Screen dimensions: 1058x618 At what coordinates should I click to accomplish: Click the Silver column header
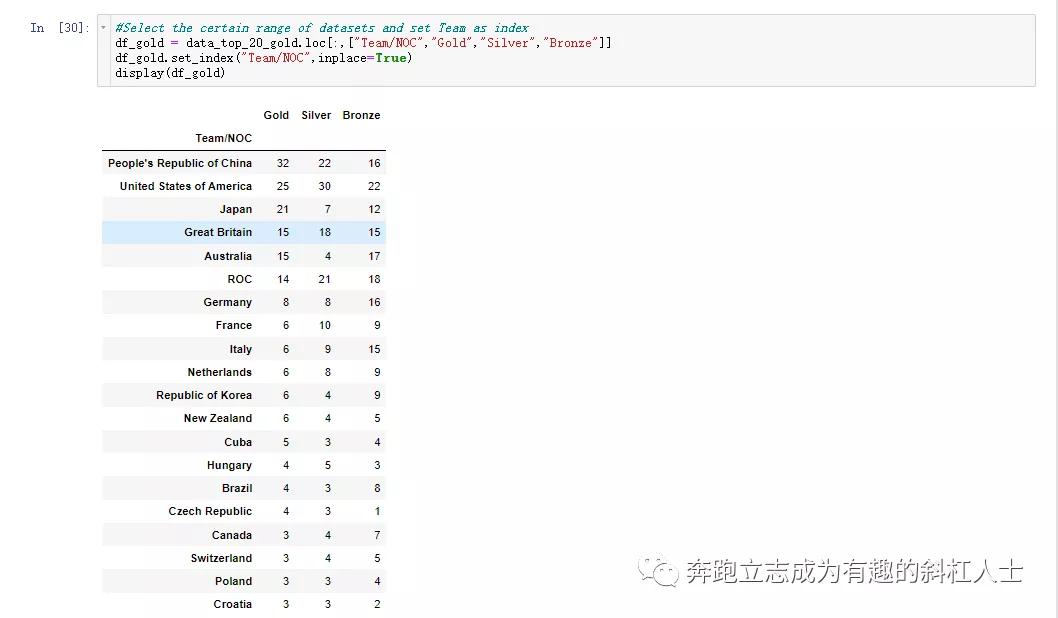[x=315, y=115]
